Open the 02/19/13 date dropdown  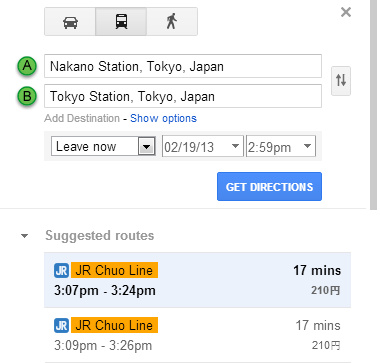coord(203,146)
